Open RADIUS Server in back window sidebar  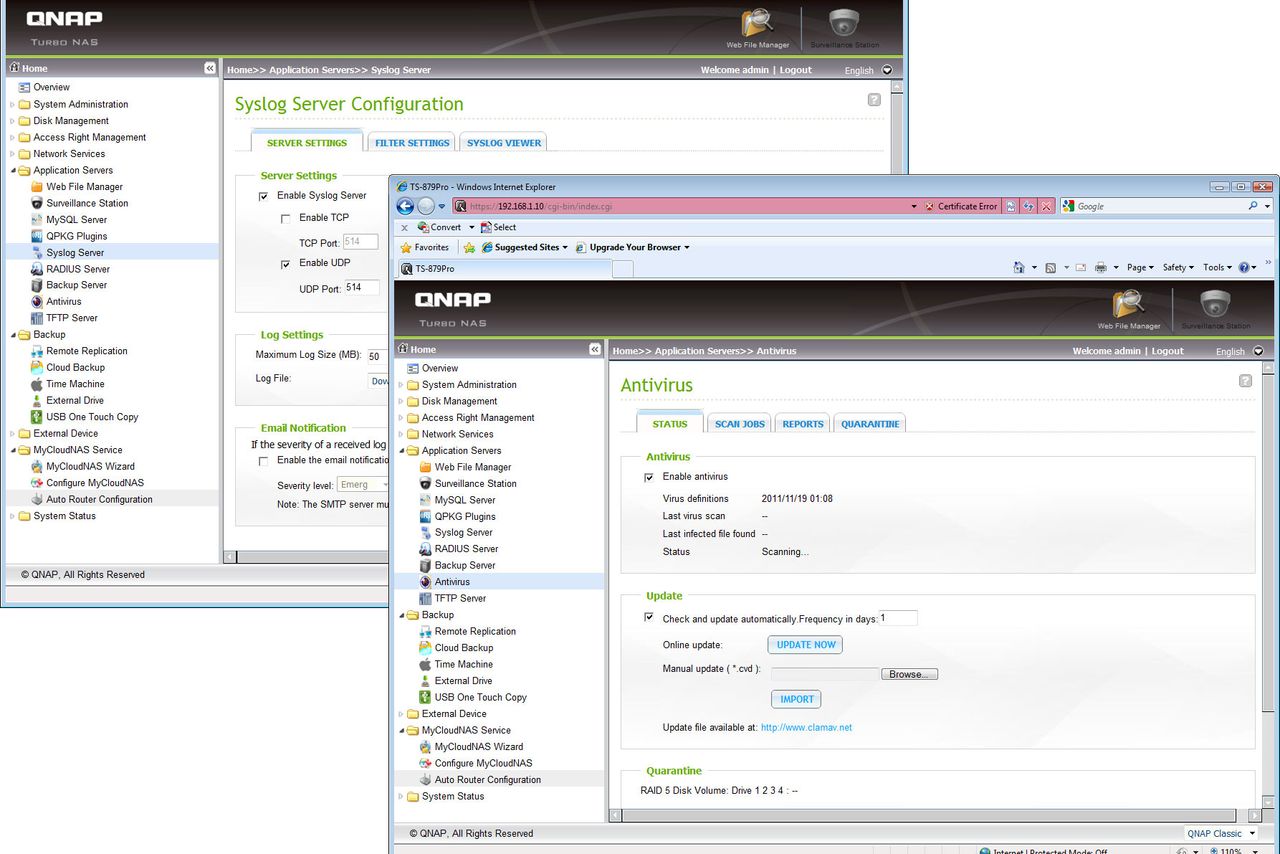click(x=78, y=269)
